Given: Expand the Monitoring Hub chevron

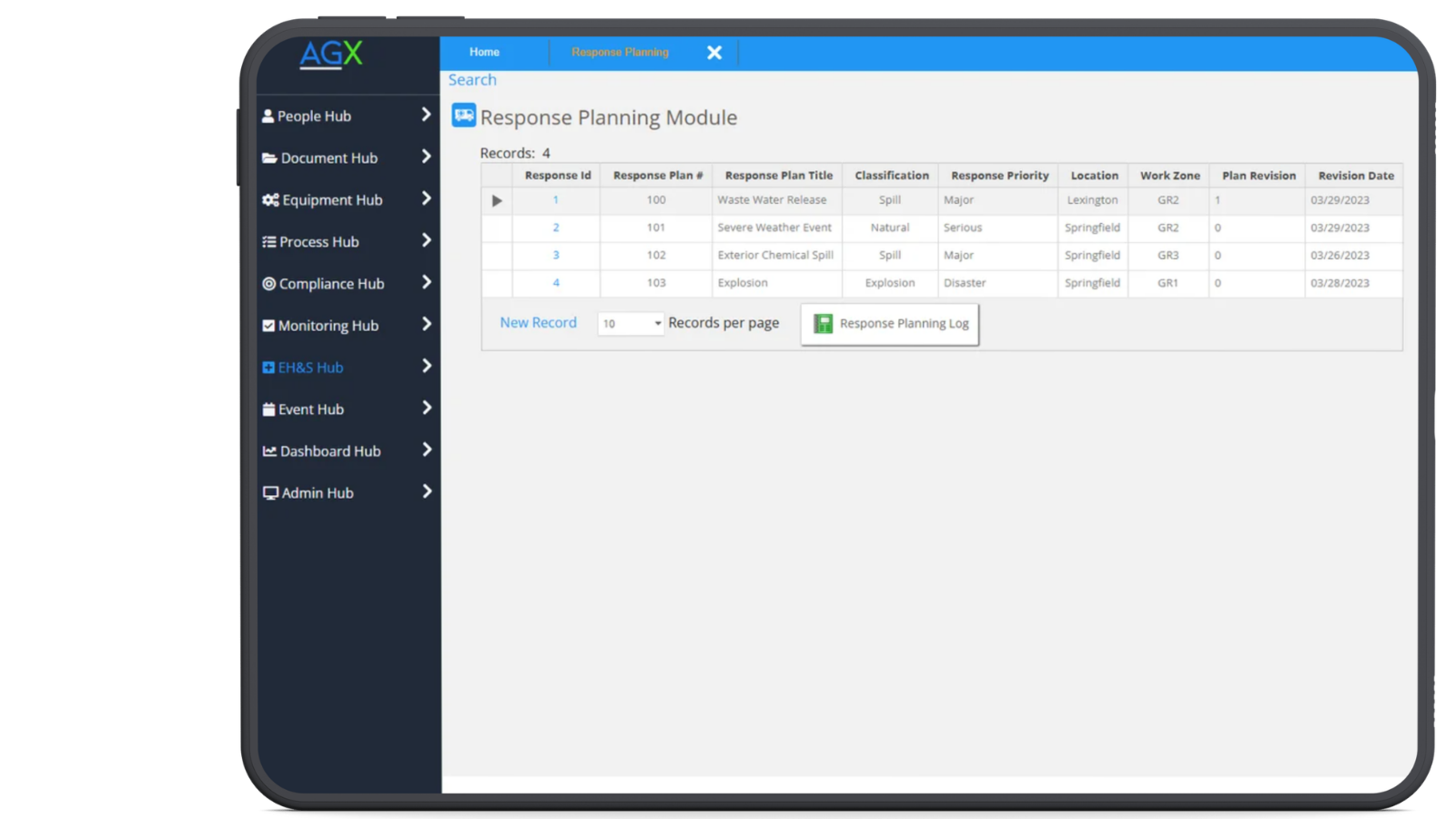Looking at the screenshot, I should (426, 324).
